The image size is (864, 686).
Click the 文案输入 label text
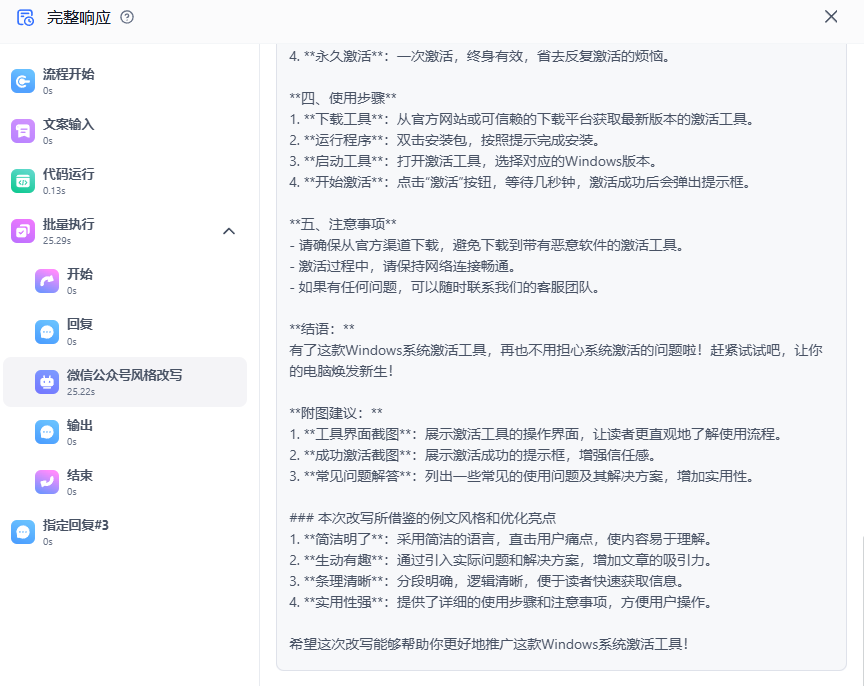coord(69,124)
